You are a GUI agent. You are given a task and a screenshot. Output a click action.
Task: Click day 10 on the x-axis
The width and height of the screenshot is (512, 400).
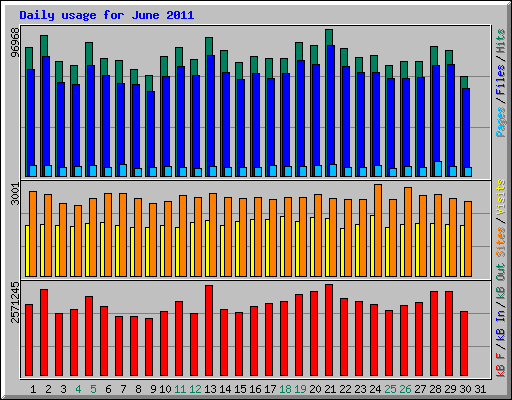click(x=165, y=389)
